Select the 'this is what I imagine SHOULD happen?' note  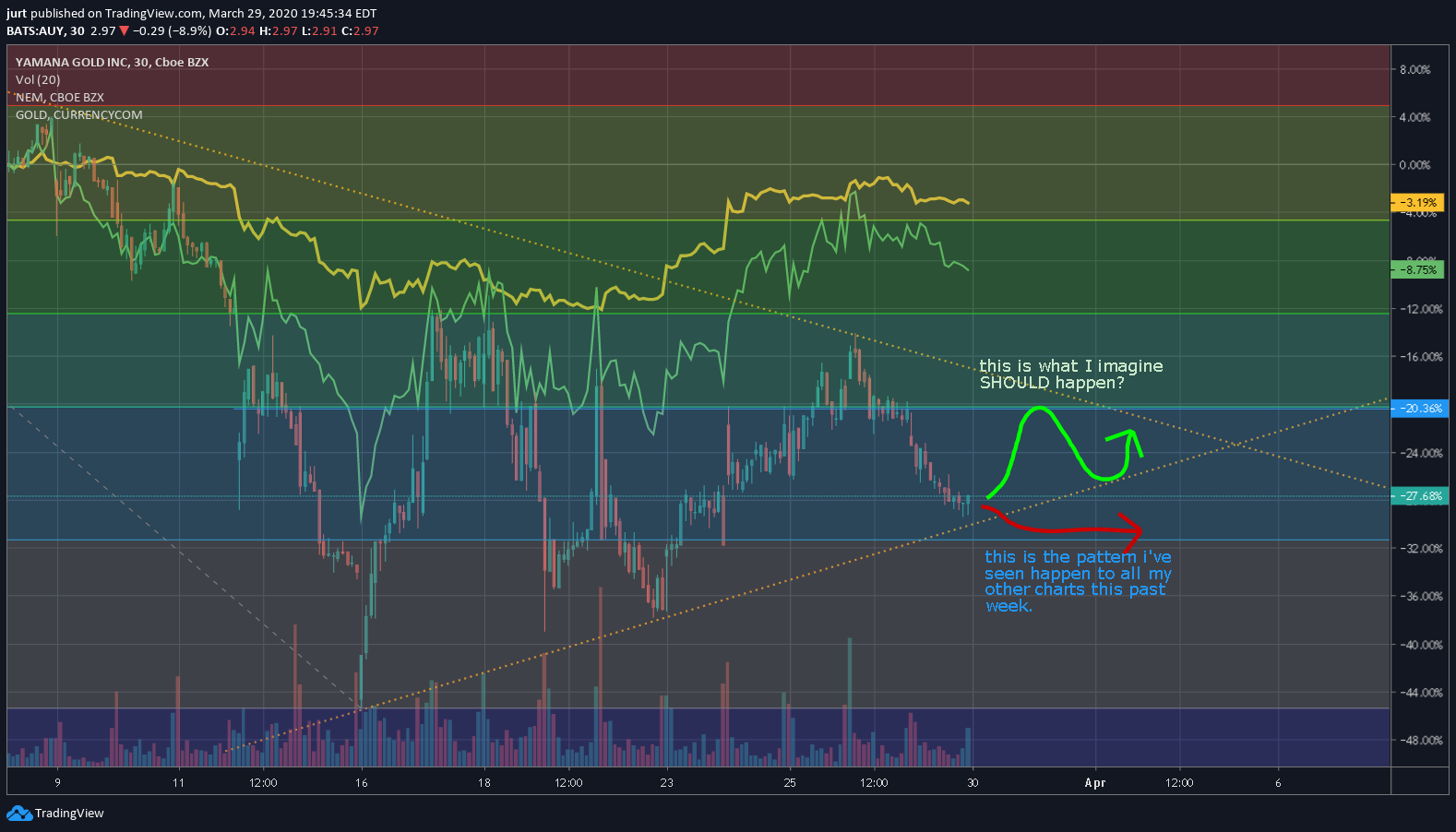pos(1070,374)
